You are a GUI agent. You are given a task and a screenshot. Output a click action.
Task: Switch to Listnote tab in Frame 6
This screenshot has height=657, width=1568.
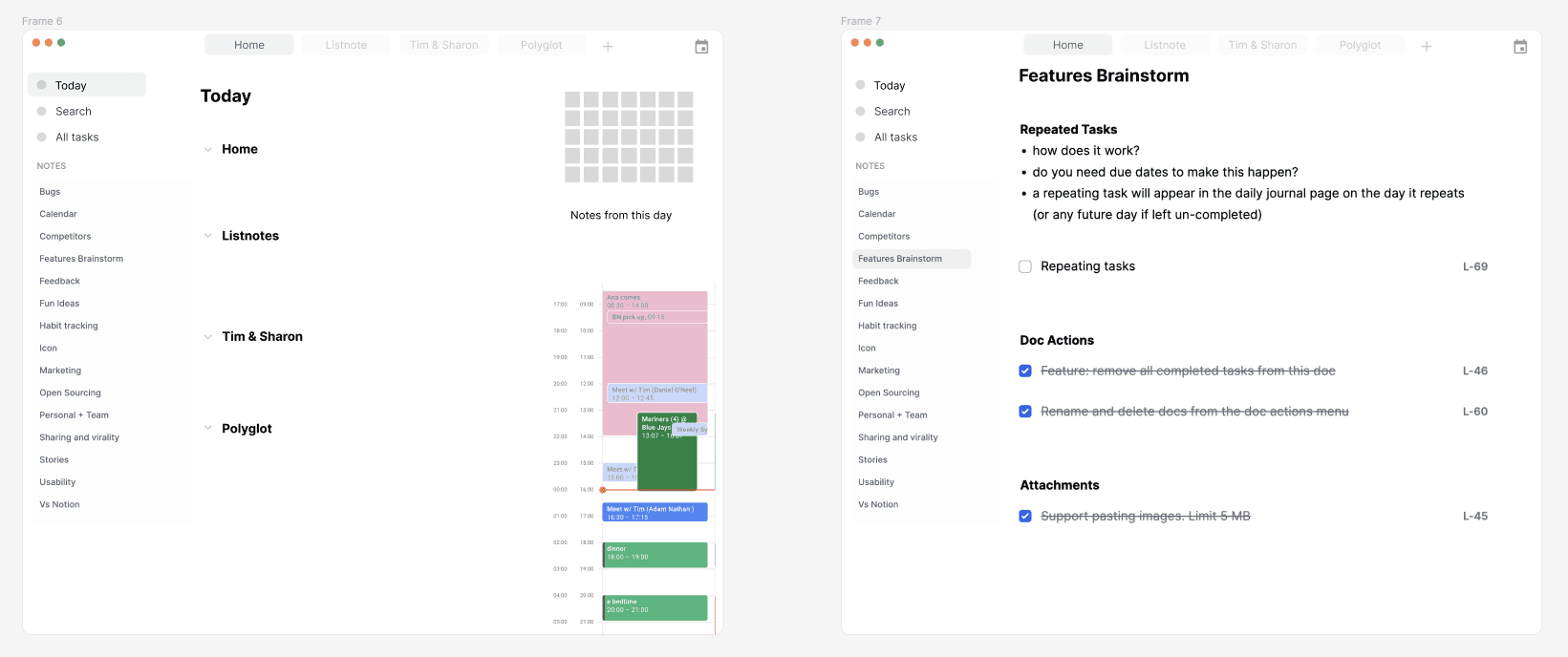click(x=346, y=45)
